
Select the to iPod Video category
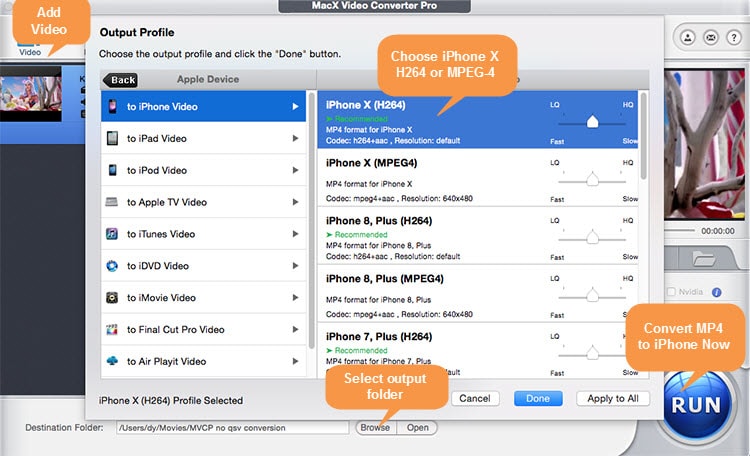203,170
